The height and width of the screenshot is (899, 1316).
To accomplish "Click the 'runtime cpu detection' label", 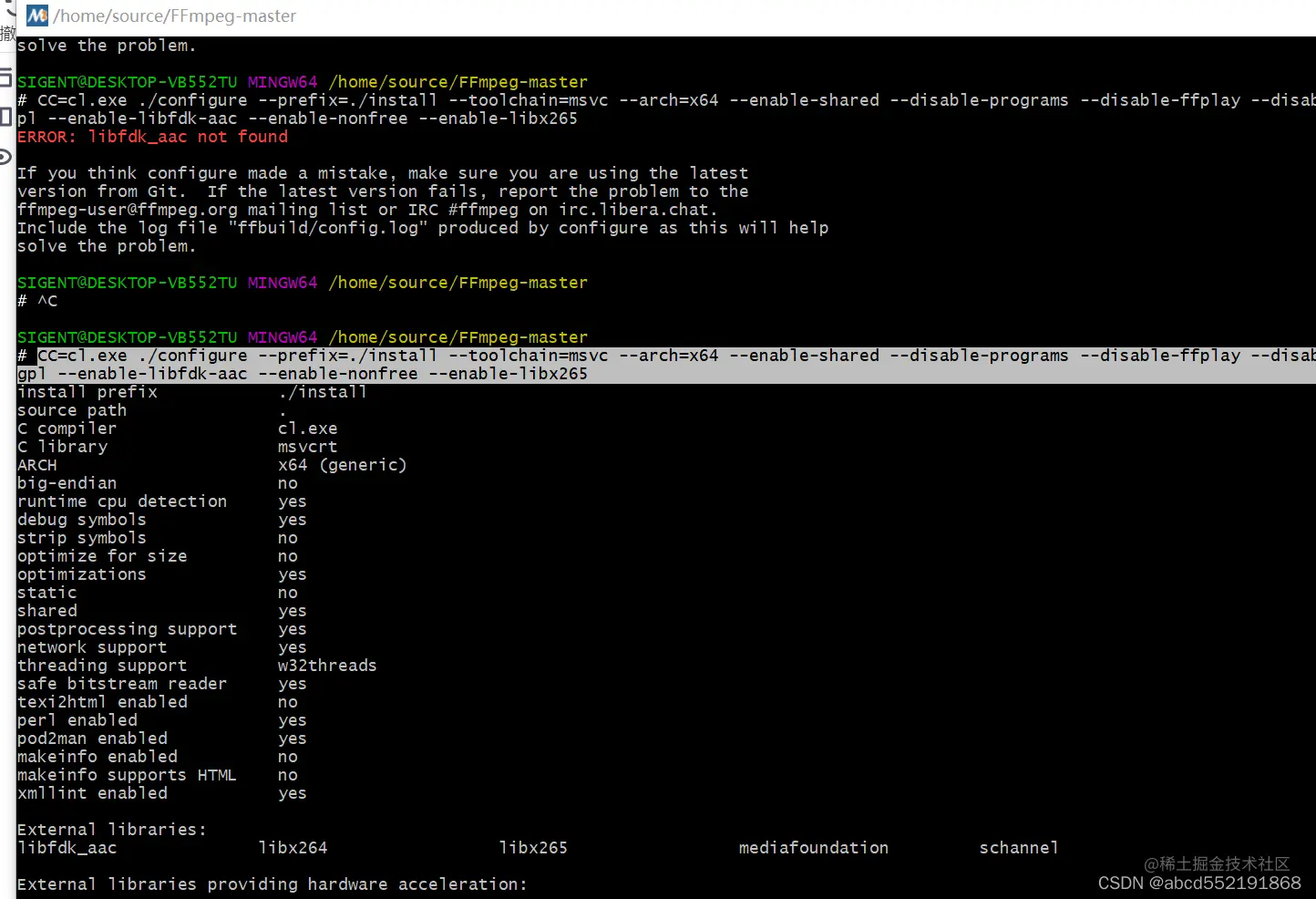I will coord(122,501).
